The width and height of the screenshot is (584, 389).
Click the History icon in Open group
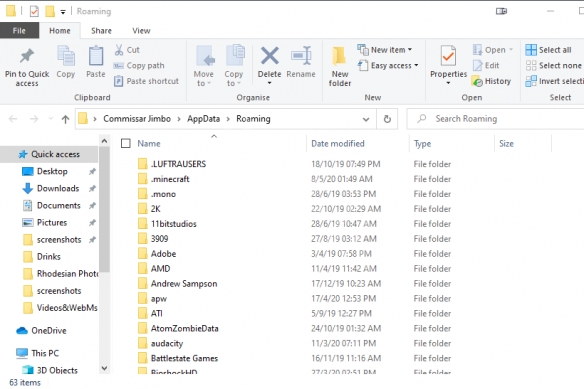(x=477, y=81)
